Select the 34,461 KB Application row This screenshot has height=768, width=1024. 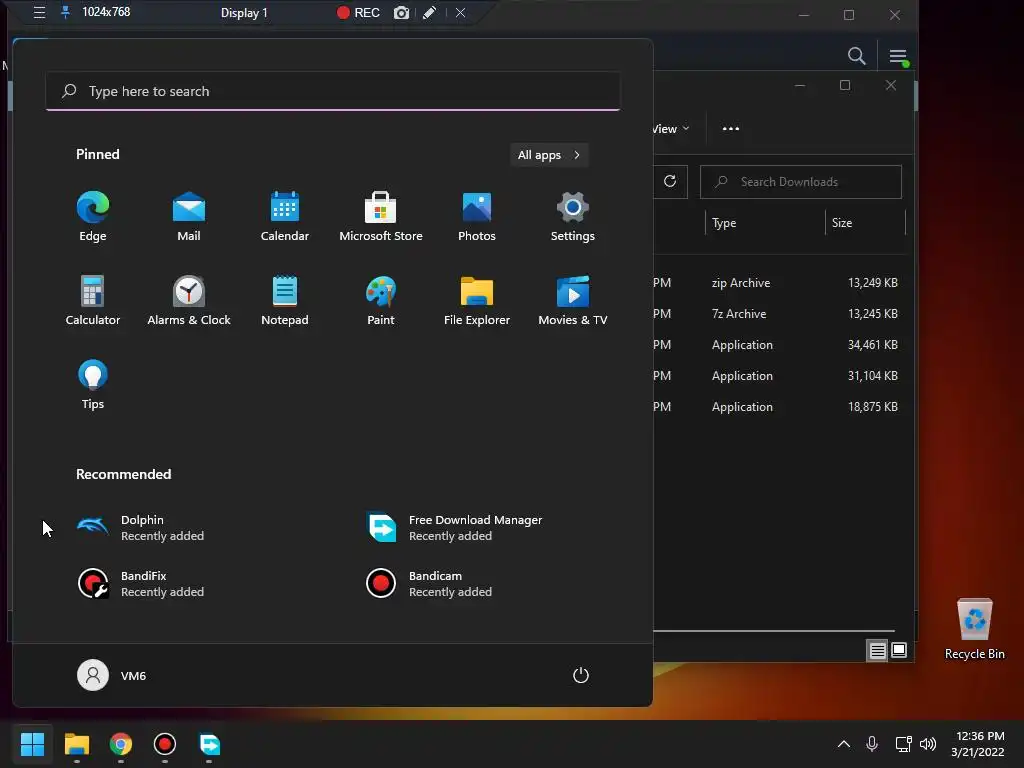pyautogui.click(x=777, y=345)
